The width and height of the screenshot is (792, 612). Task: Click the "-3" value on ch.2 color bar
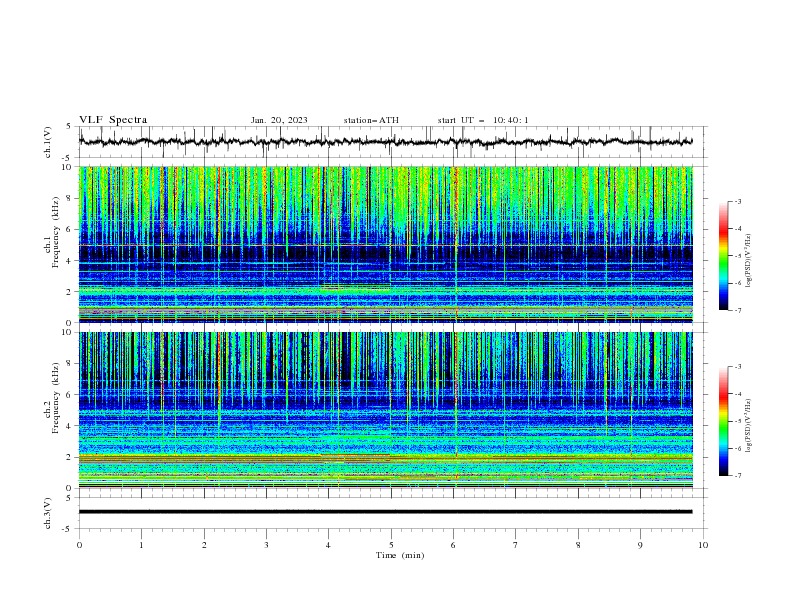pos(737,367)
